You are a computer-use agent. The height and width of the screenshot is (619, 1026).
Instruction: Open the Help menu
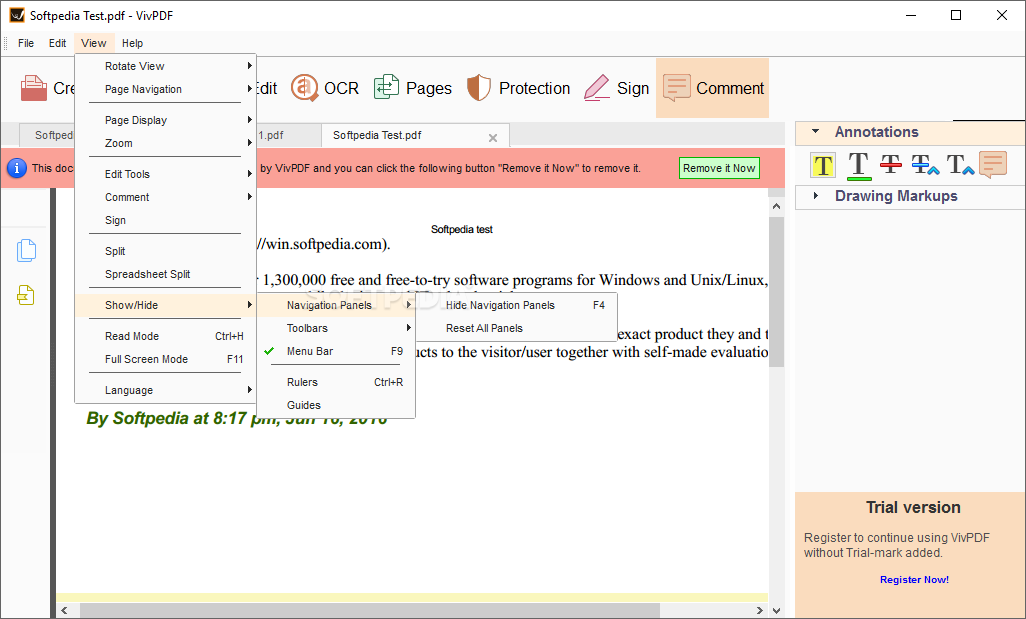[132, 43]
